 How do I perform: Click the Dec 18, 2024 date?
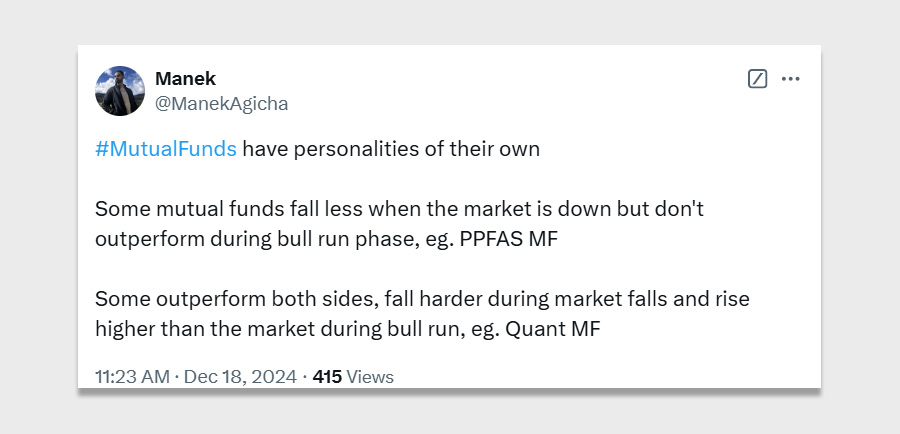click(241, 377)
